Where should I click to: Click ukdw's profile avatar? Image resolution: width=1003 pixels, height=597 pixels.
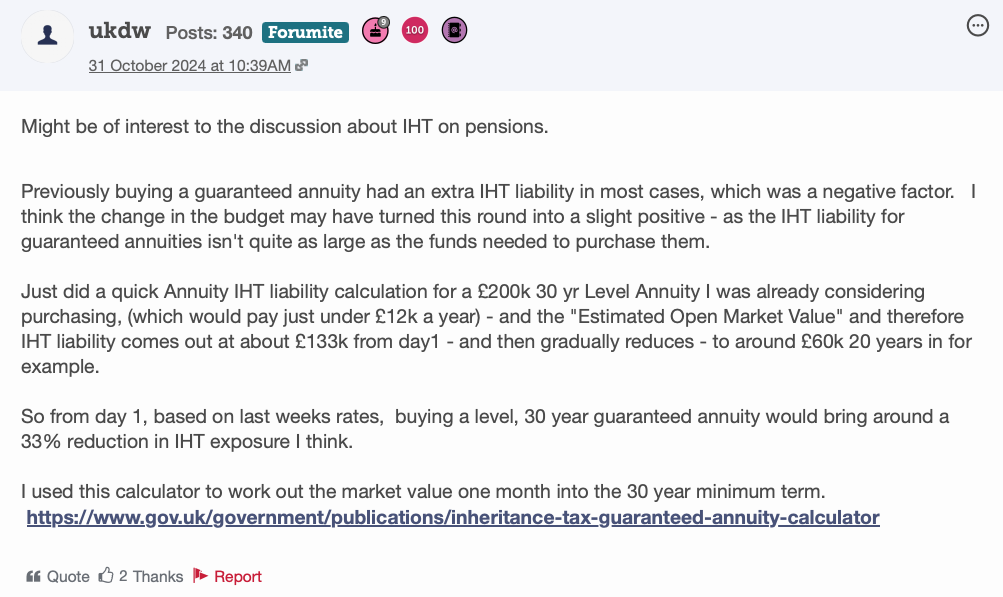(50, 36)
